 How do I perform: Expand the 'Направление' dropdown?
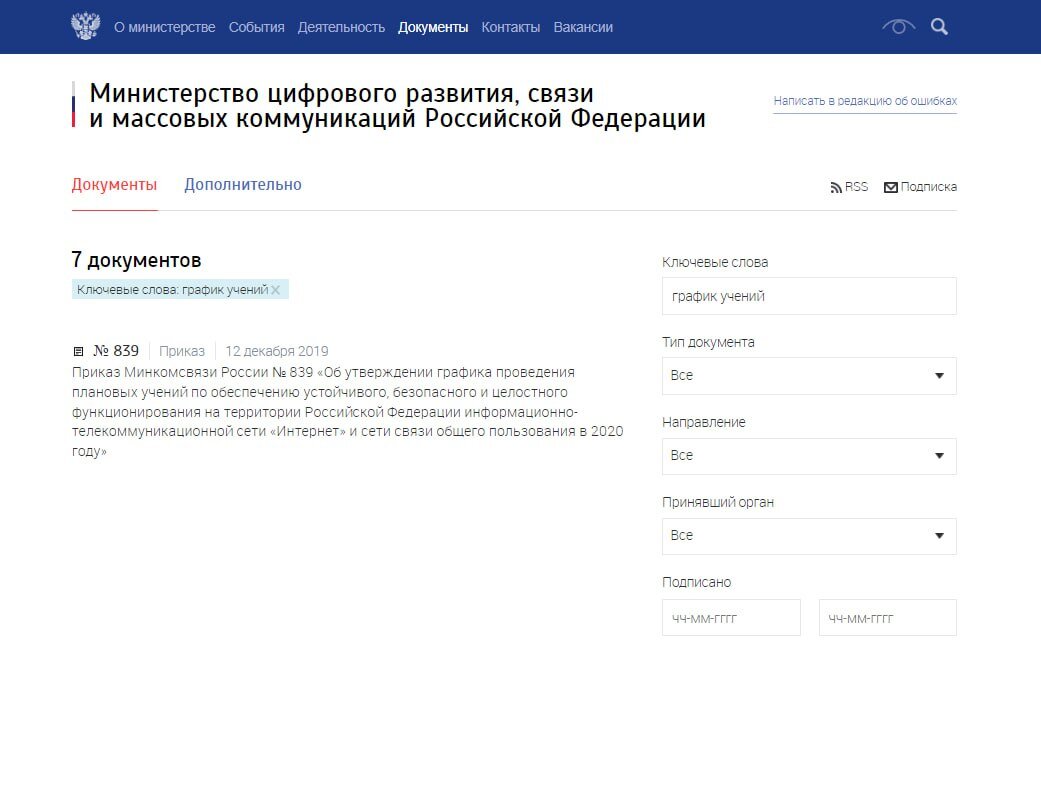click(809, 456)
